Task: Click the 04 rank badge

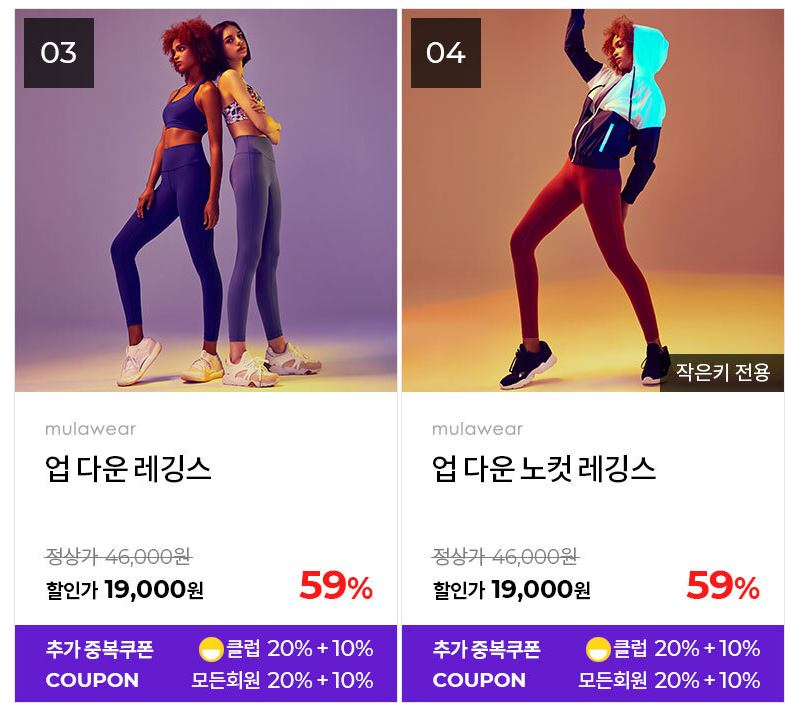Action: pyautogui.click(x=446, y=53)
